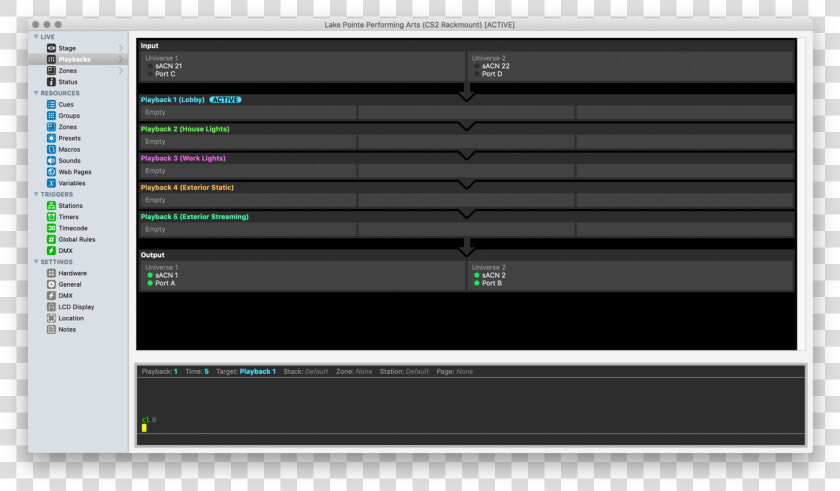Click the Port D input indicator

(477, 74)
